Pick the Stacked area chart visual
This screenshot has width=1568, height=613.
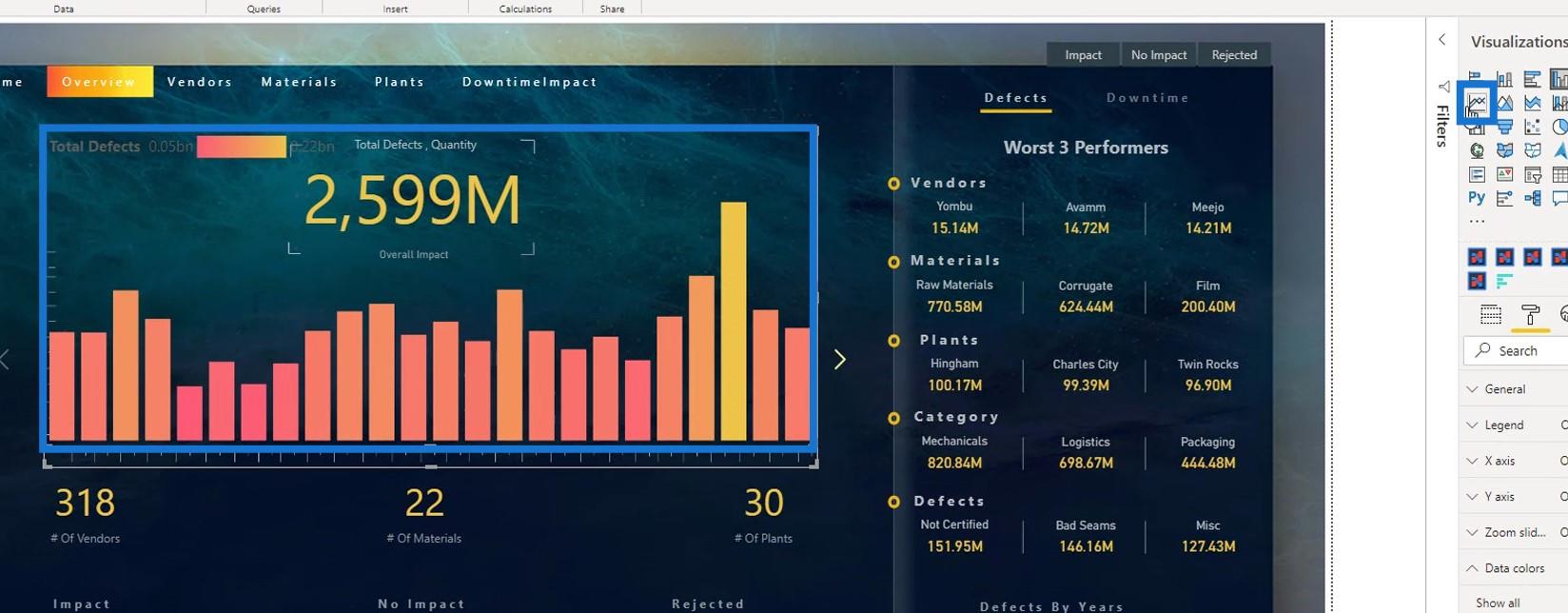pyautogui.click(x=1532, y=103)
